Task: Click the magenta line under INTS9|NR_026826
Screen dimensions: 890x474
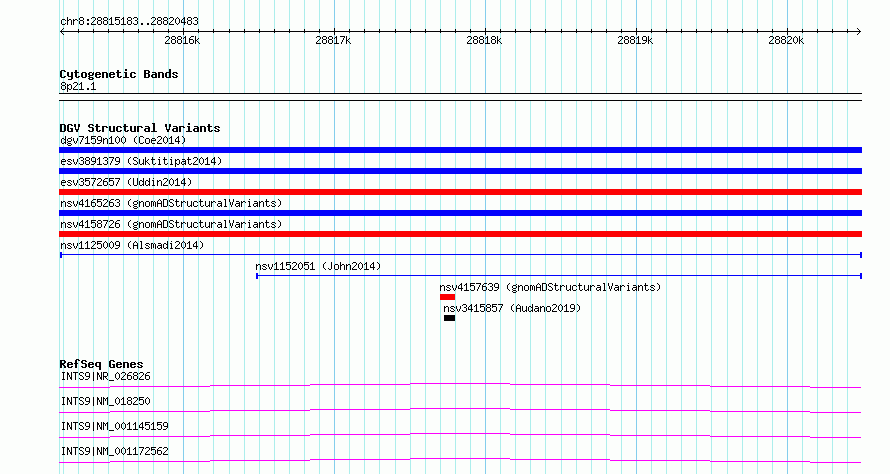Action: pos(460,386)
